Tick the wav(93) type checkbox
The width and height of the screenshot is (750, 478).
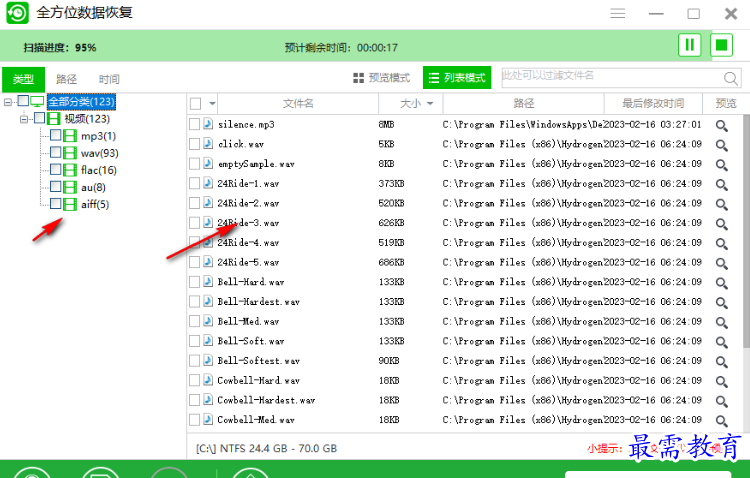(x=55, y=152)
